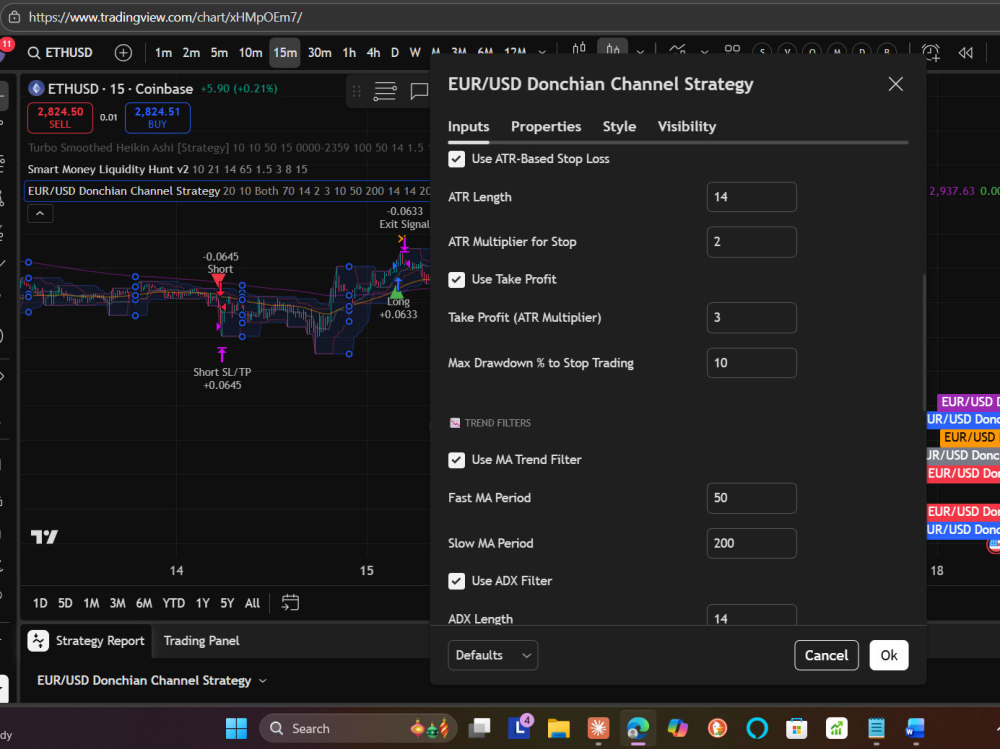Click the ATR Multiplier for Stop field
Viewport: 1000px width, 749px height.
coord(751,242)
